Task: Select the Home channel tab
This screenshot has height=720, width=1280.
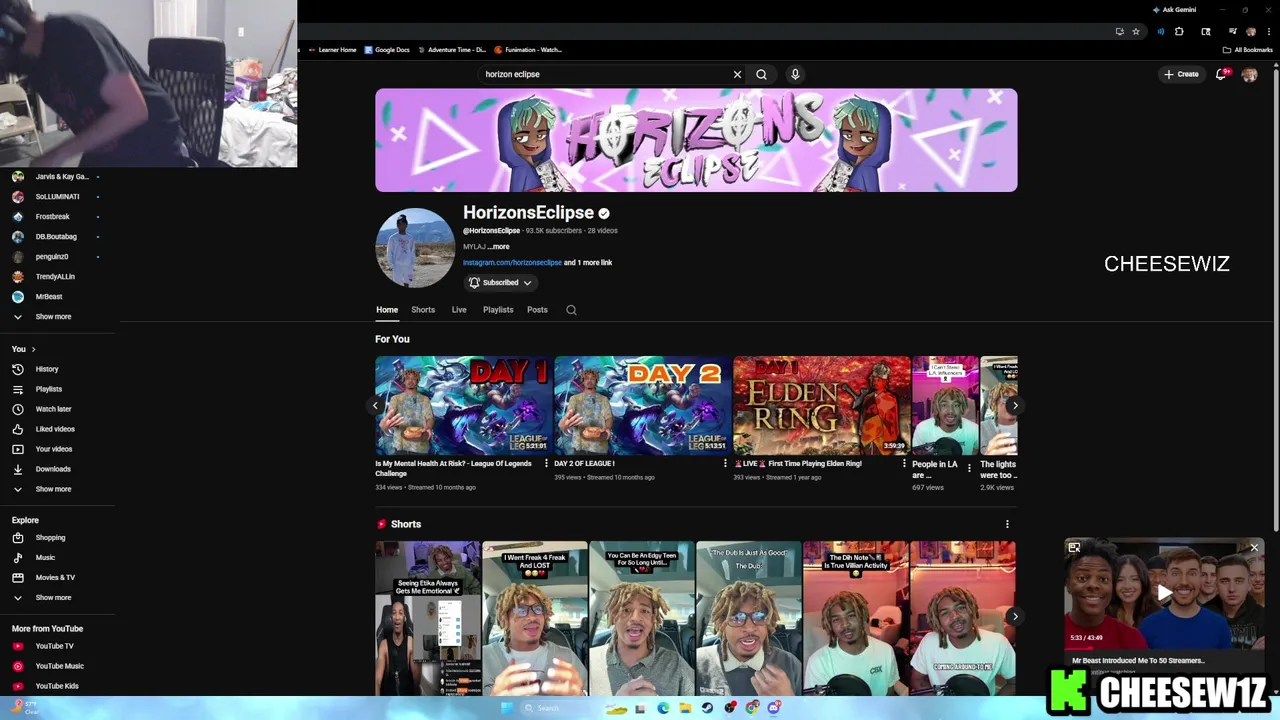Action: coord(387,310)
